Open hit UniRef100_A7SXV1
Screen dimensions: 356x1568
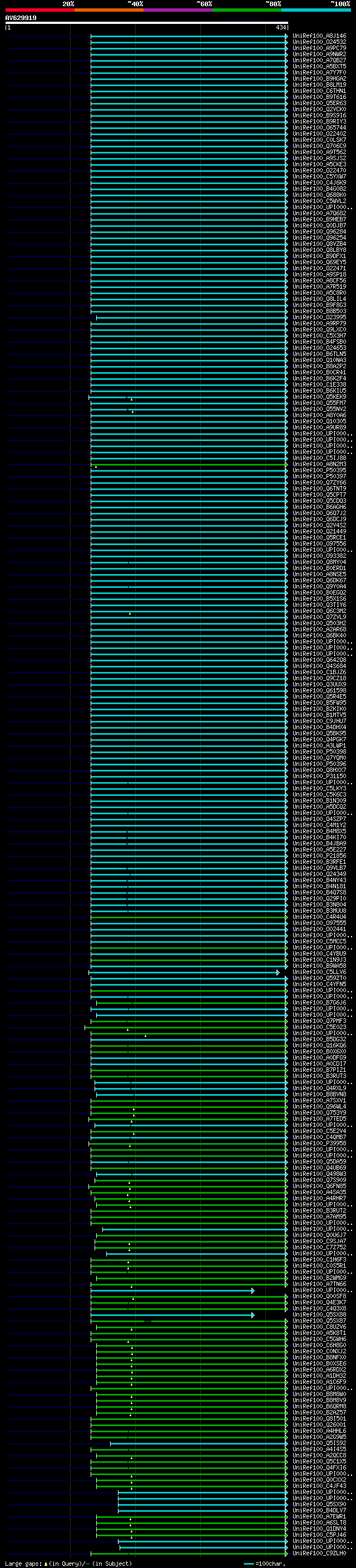(319, 1101)
